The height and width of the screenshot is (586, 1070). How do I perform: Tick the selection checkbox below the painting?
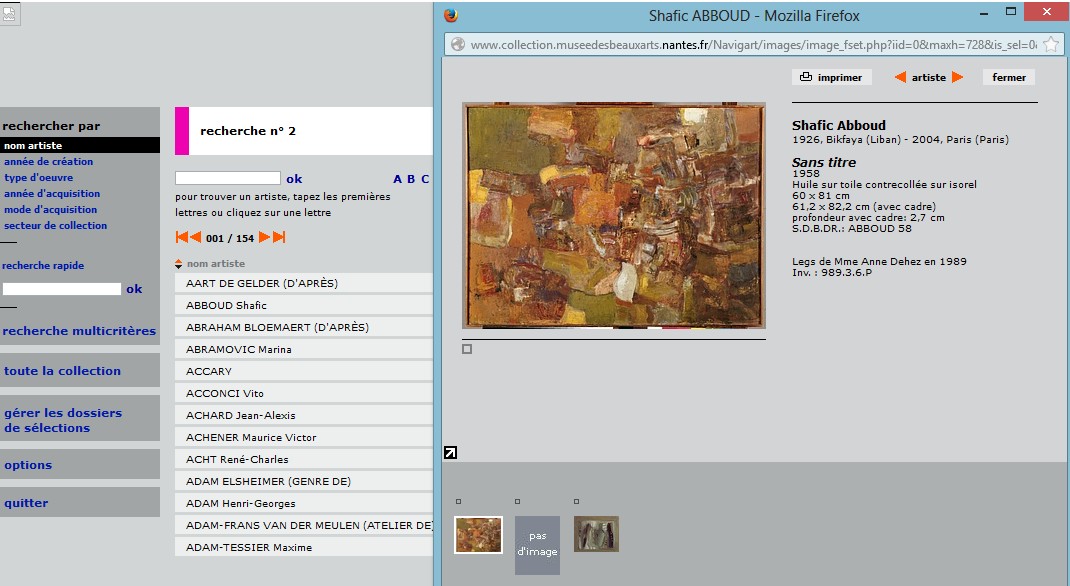pos(467,349)
